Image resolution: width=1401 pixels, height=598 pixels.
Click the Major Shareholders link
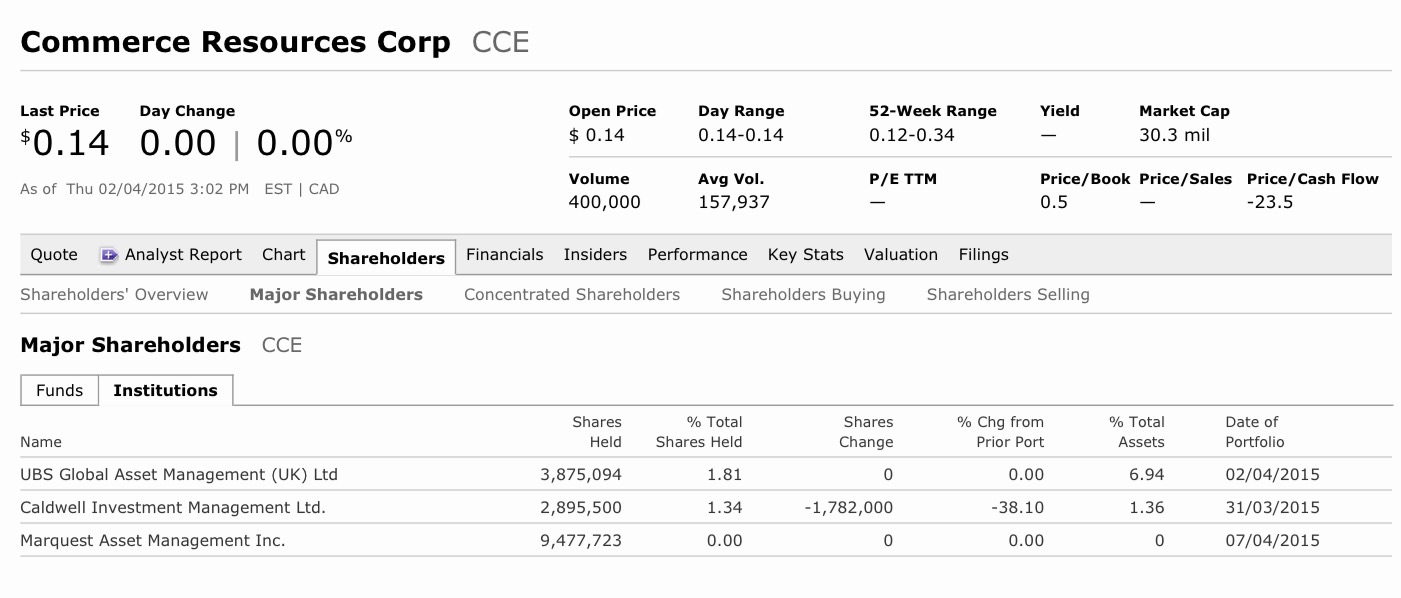click(x=336, y=294)
